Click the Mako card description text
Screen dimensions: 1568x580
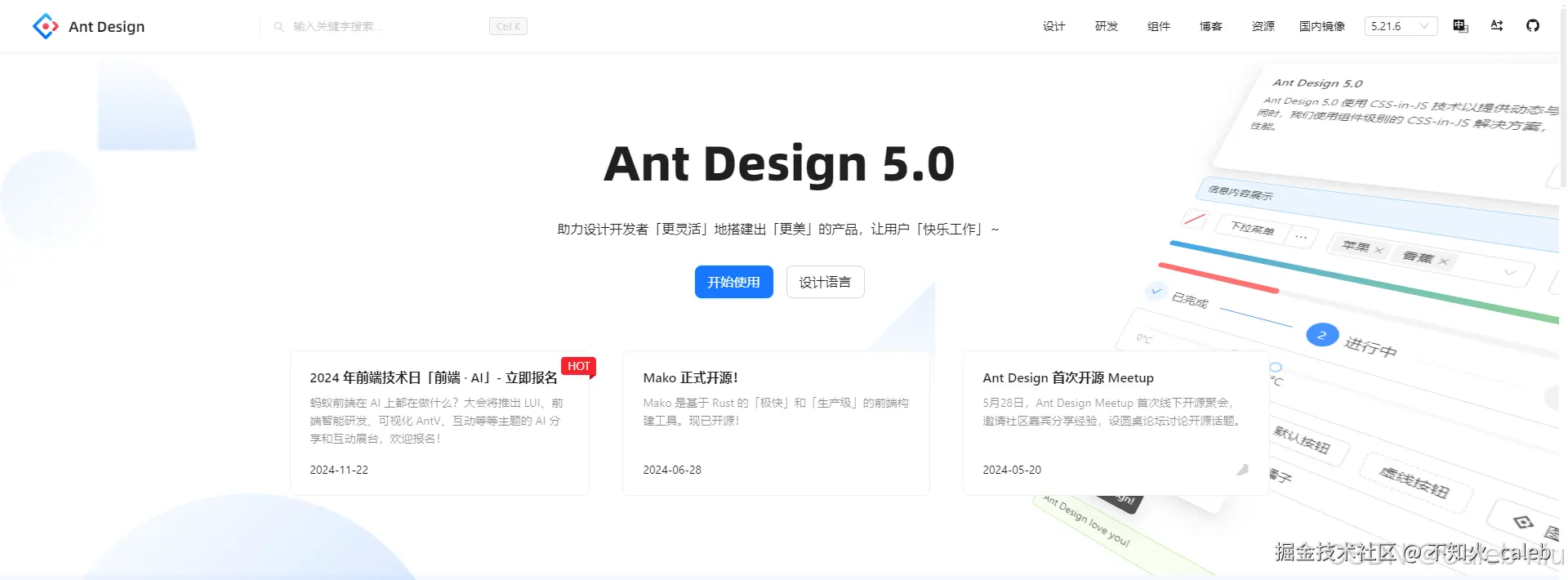click(x=776, y=412)
